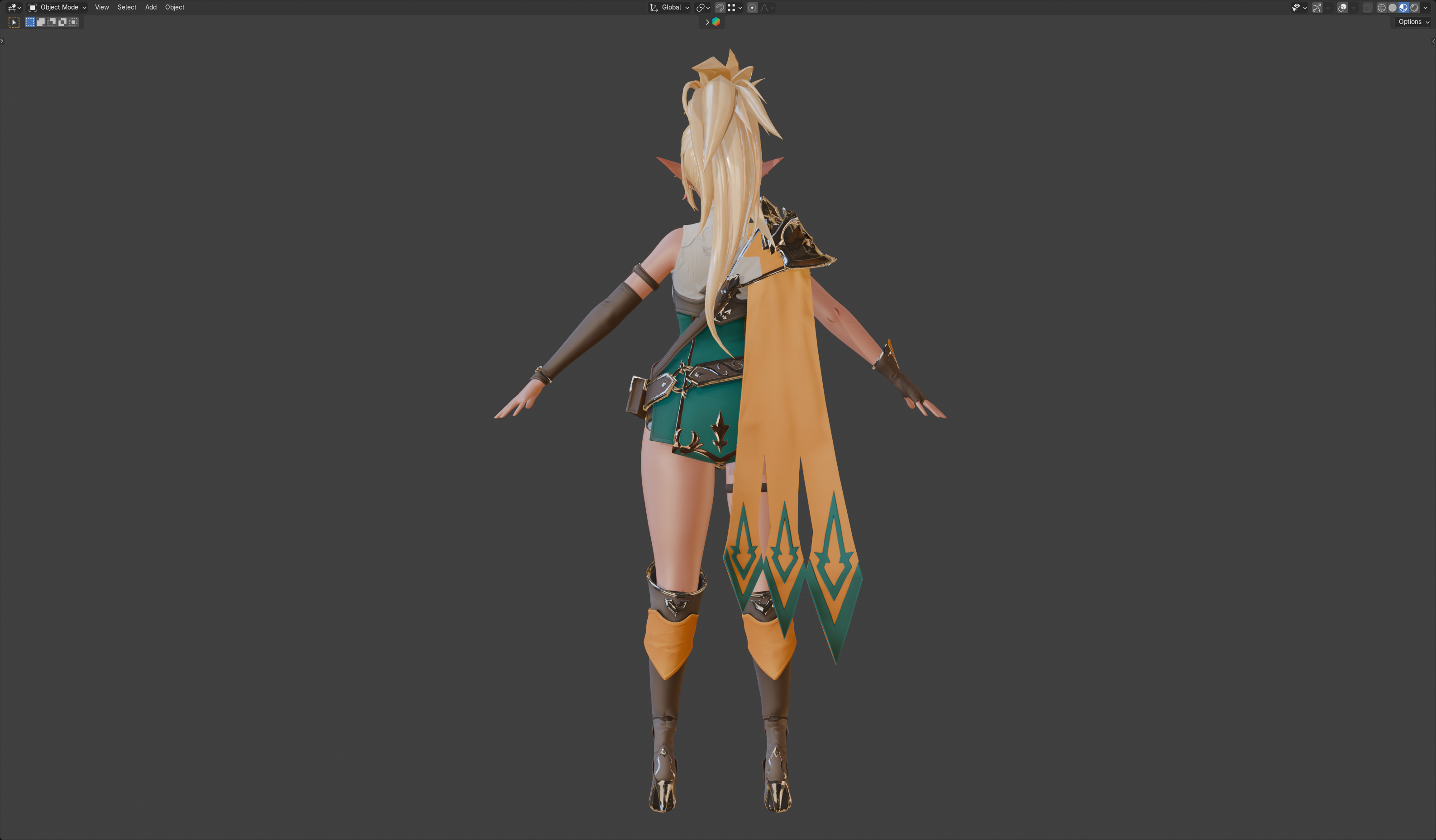Toggle proportional editing
Viewport: 1436px width, 840px height.
click(752, 7)
